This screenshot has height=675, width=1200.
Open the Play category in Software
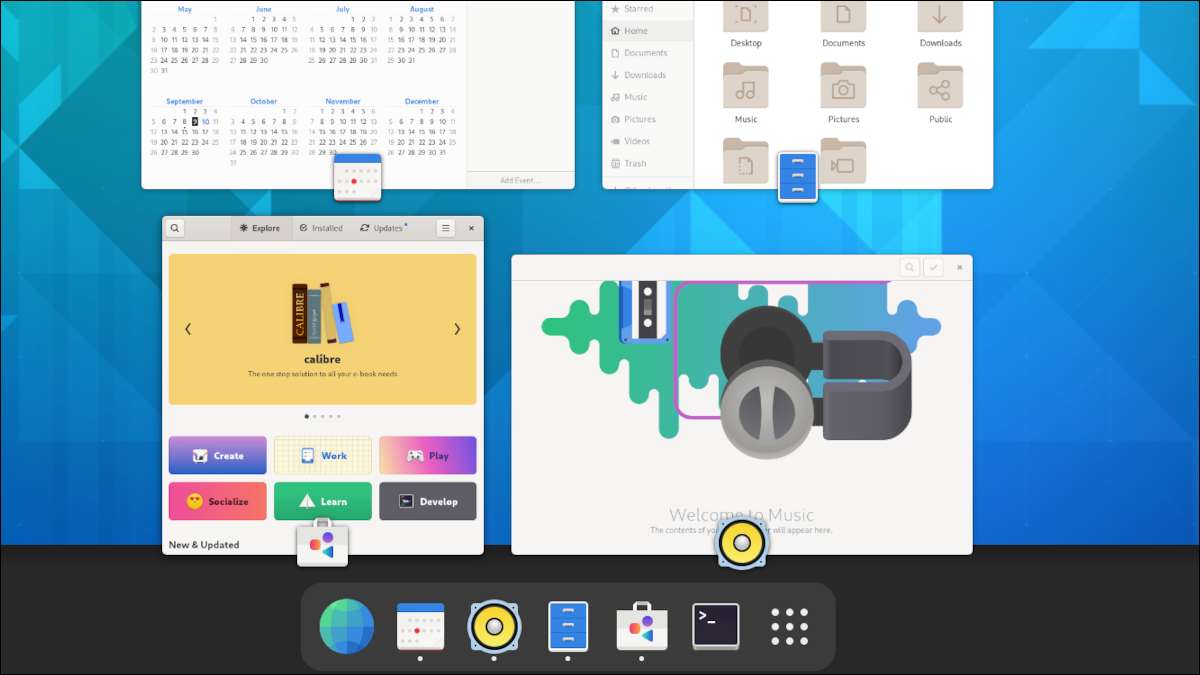click(428, 455)
